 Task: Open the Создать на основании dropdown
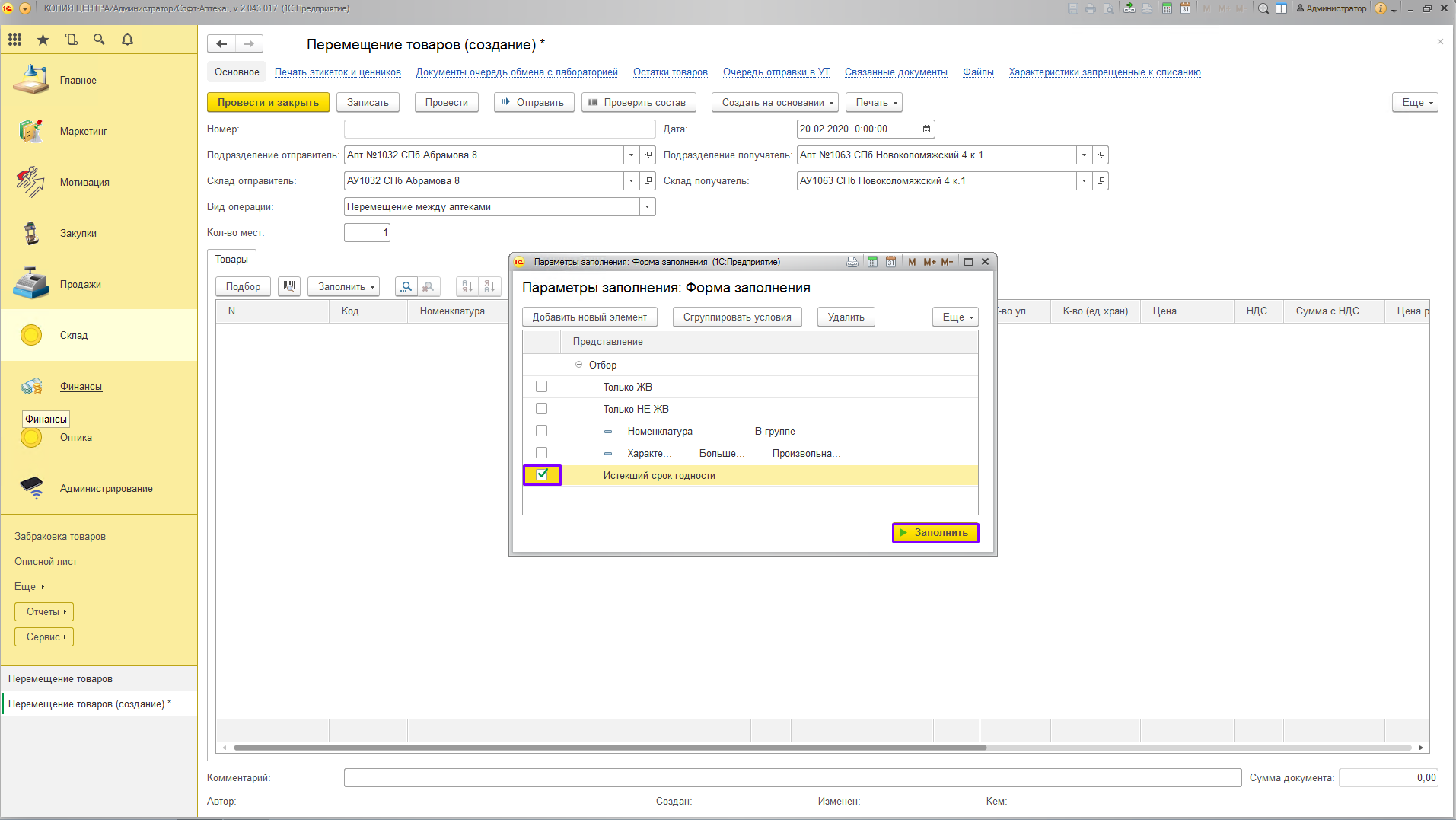coord(776,103)
